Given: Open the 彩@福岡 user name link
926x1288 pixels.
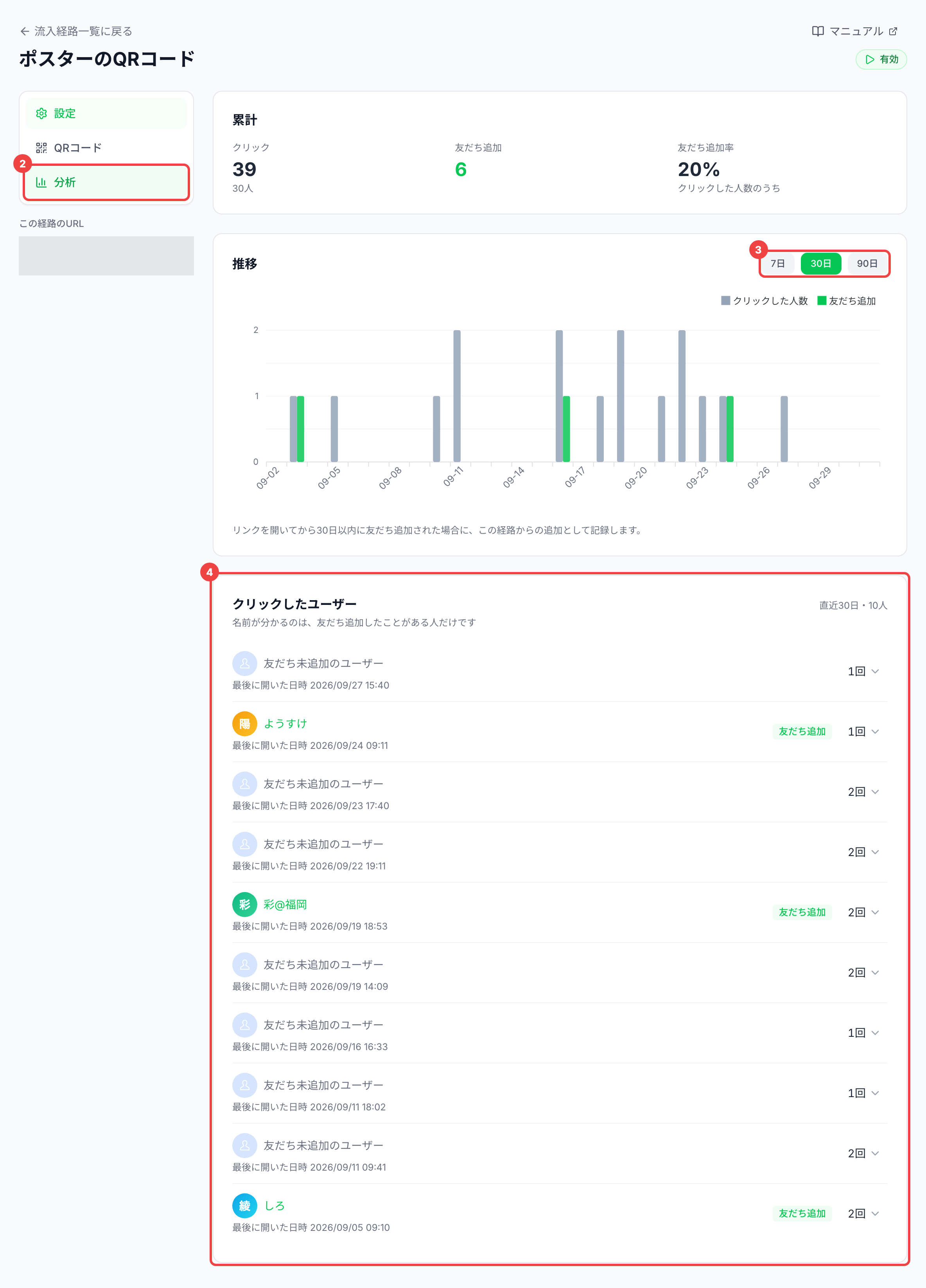Looking at the screenshot, I should click(285, 904).
